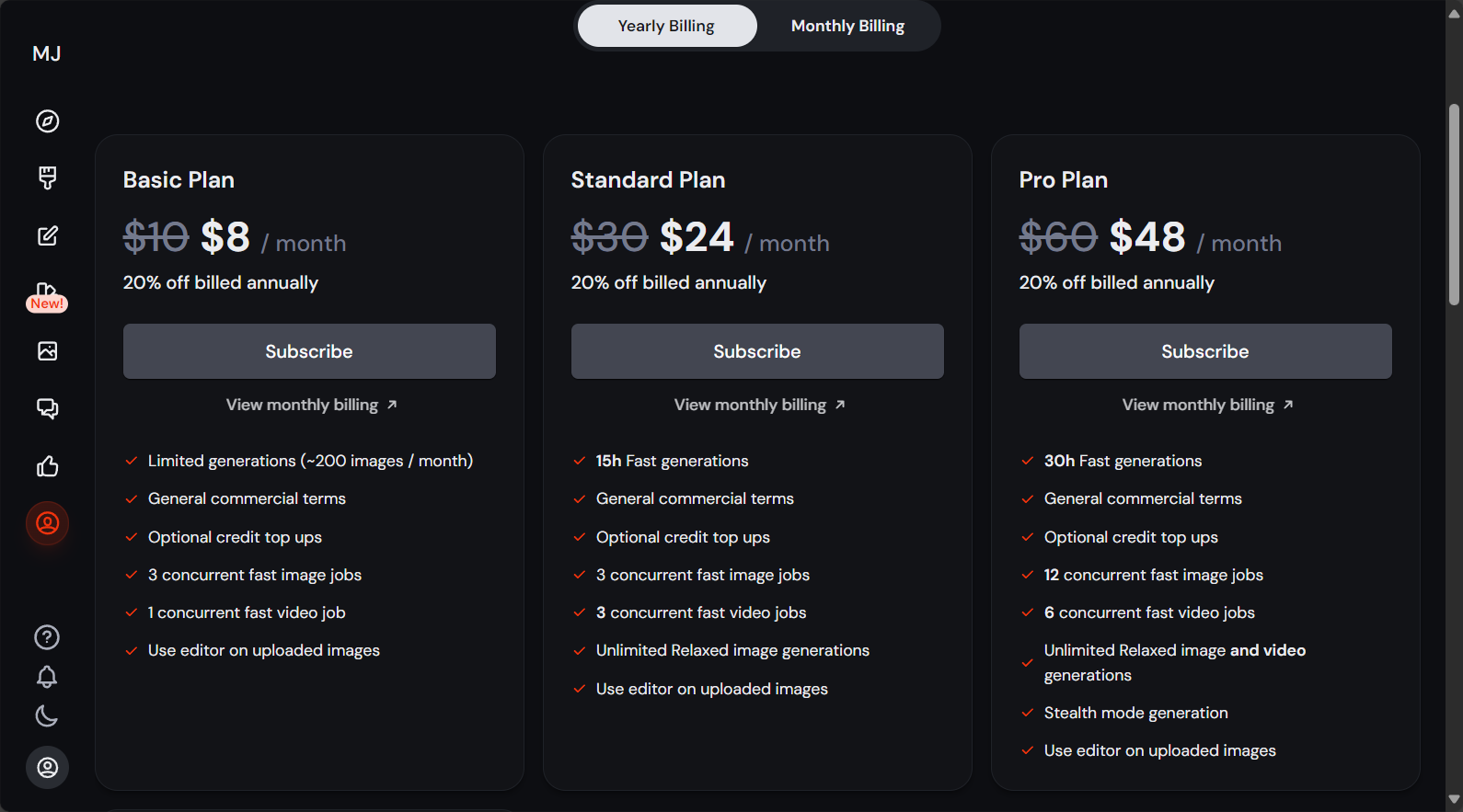Open the highlighted account subscription icon

point(47,523)
